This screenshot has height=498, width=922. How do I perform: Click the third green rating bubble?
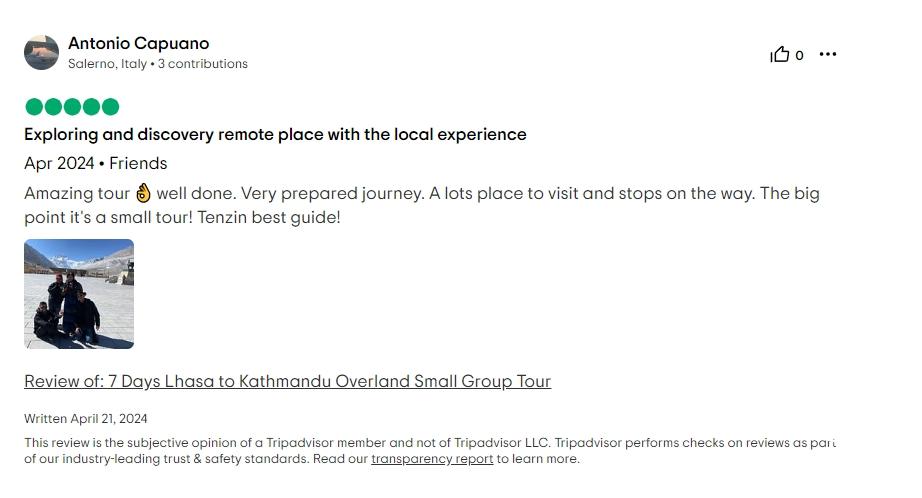coord(72,107)
